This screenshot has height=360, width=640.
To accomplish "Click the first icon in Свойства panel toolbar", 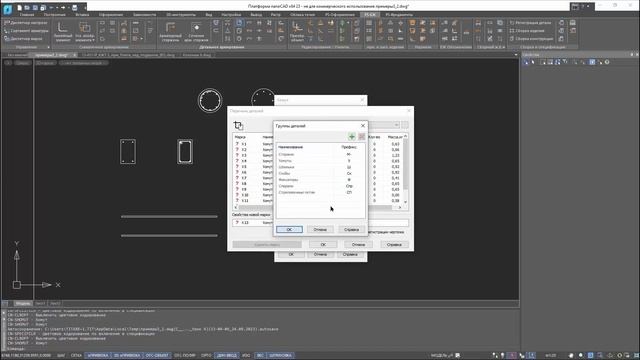I will tap(526, 62).
